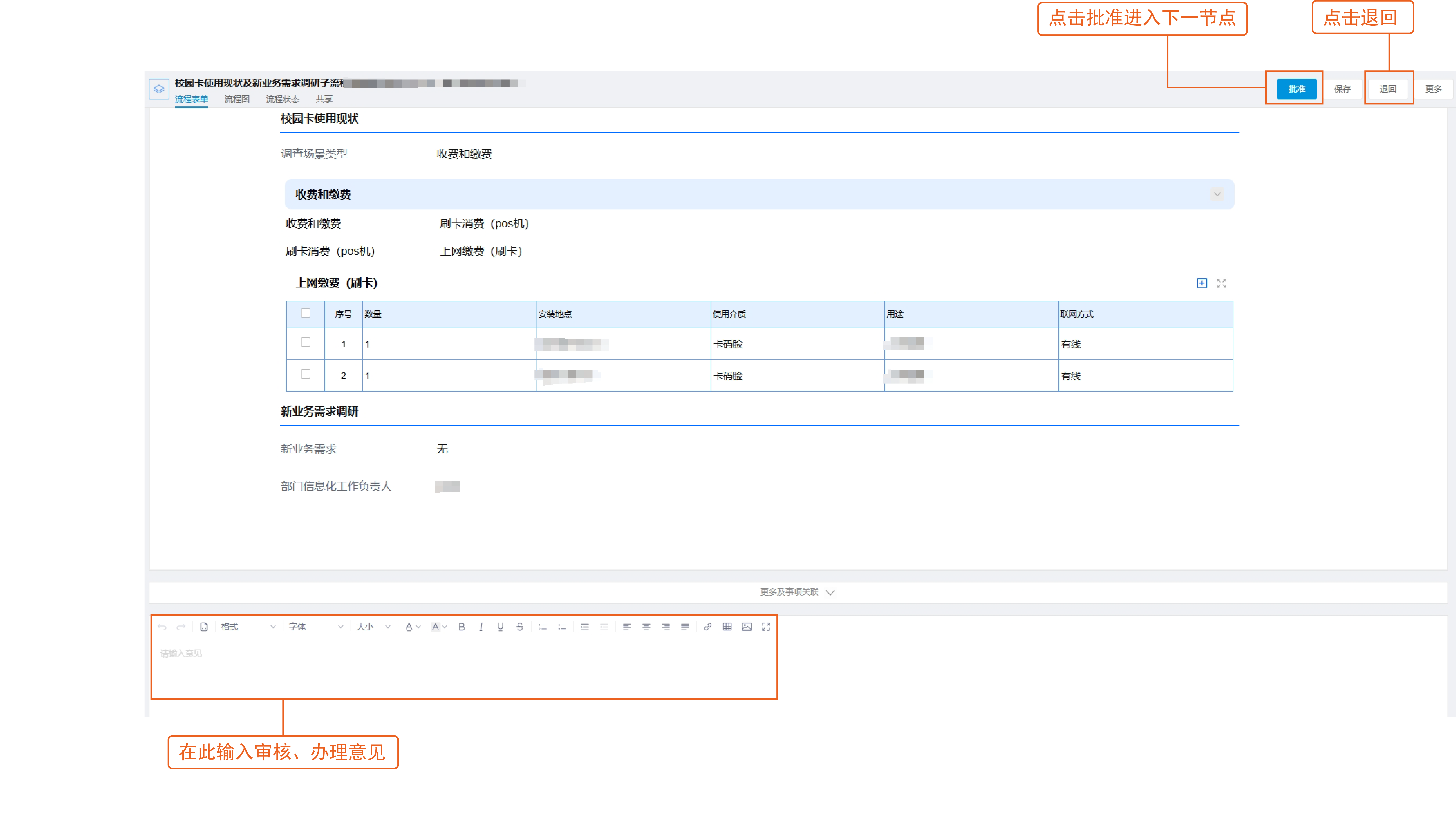Click the redo icon in the editor toolbar
1456x820 pixels.
181,627
